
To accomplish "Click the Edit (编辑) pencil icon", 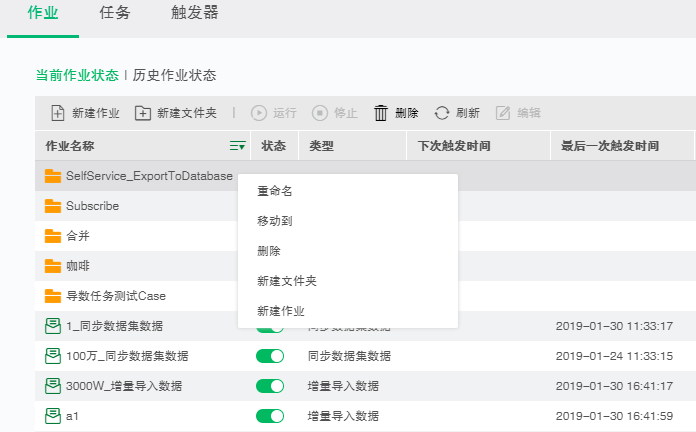I will click(x=504, y=114).
